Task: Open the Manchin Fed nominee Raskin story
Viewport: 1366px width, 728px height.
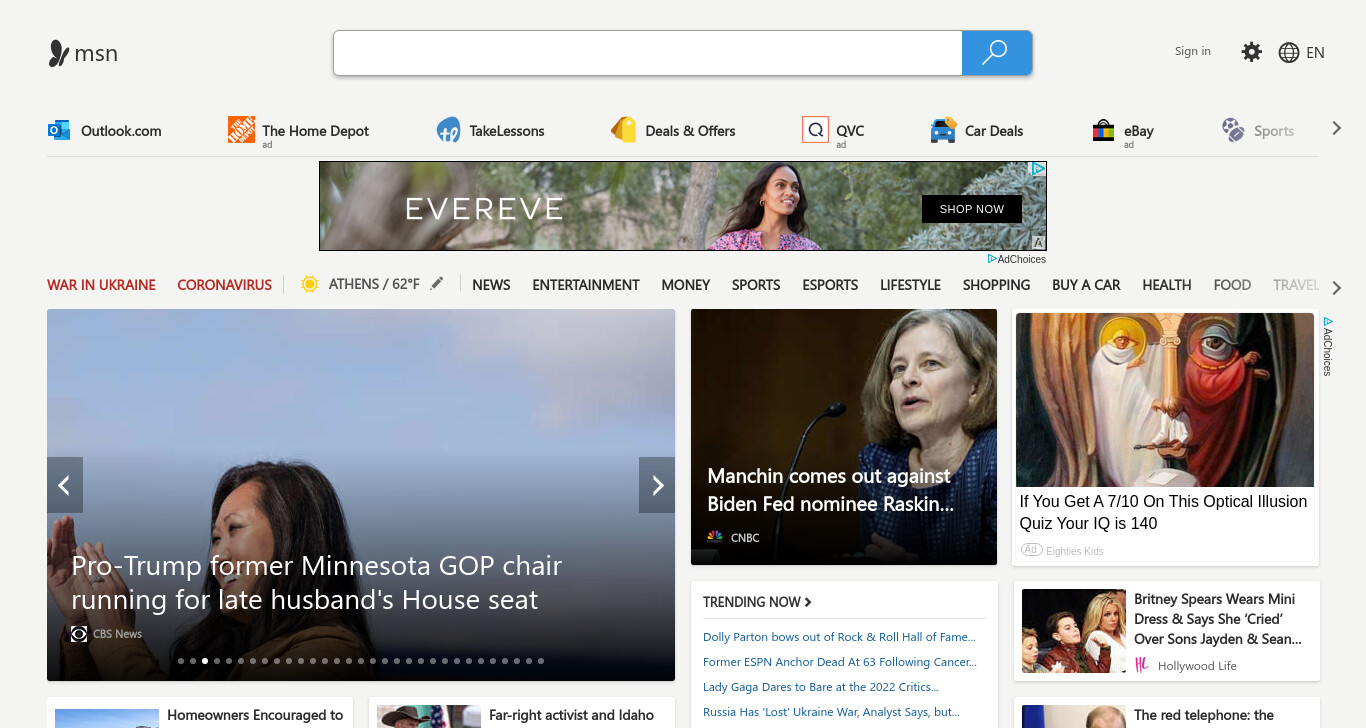Action: pos(830,490)
